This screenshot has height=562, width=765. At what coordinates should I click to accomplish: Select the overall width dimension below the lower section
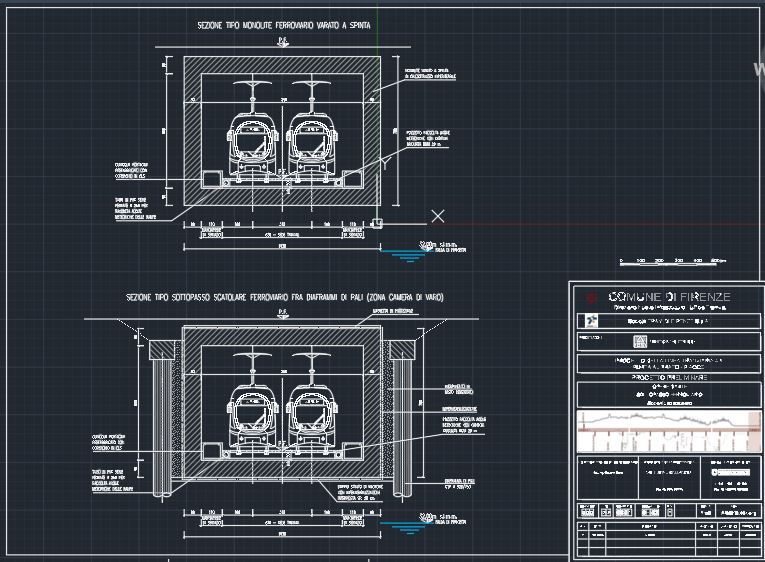point(282,535)
